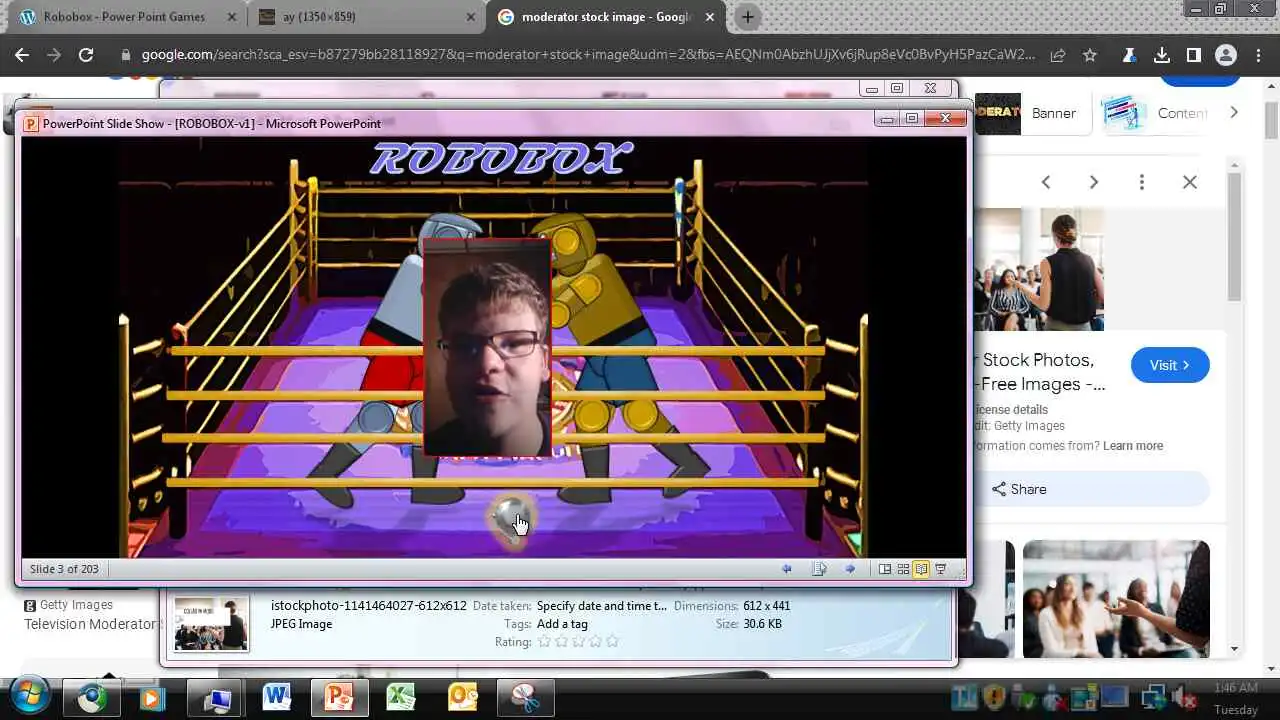
Task: Open related image of applauding audience
Action: [1116, 599]
